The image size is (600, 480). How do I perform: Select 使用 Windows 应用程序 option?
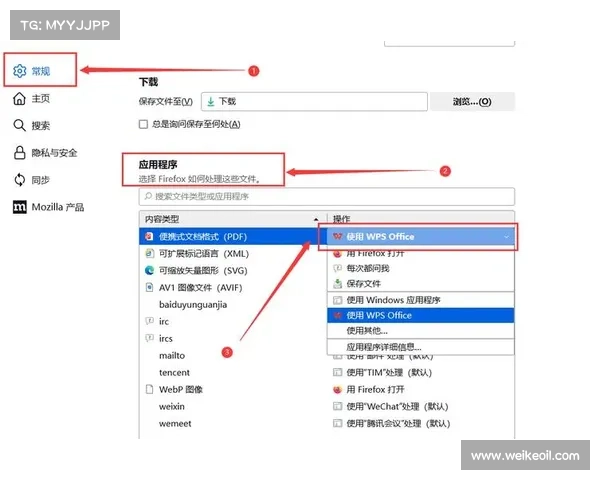click(421, 300)
